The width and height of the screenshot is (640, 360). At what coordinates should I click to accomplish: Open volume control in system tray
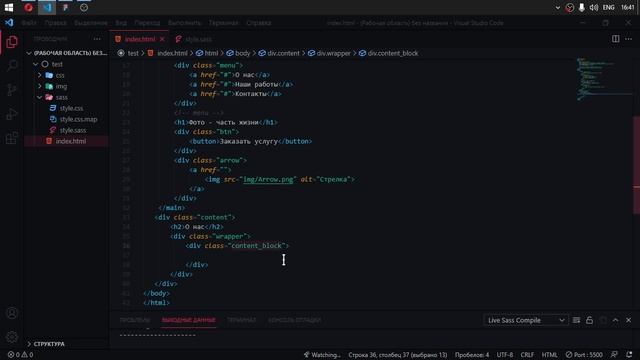tap(593, 7)
